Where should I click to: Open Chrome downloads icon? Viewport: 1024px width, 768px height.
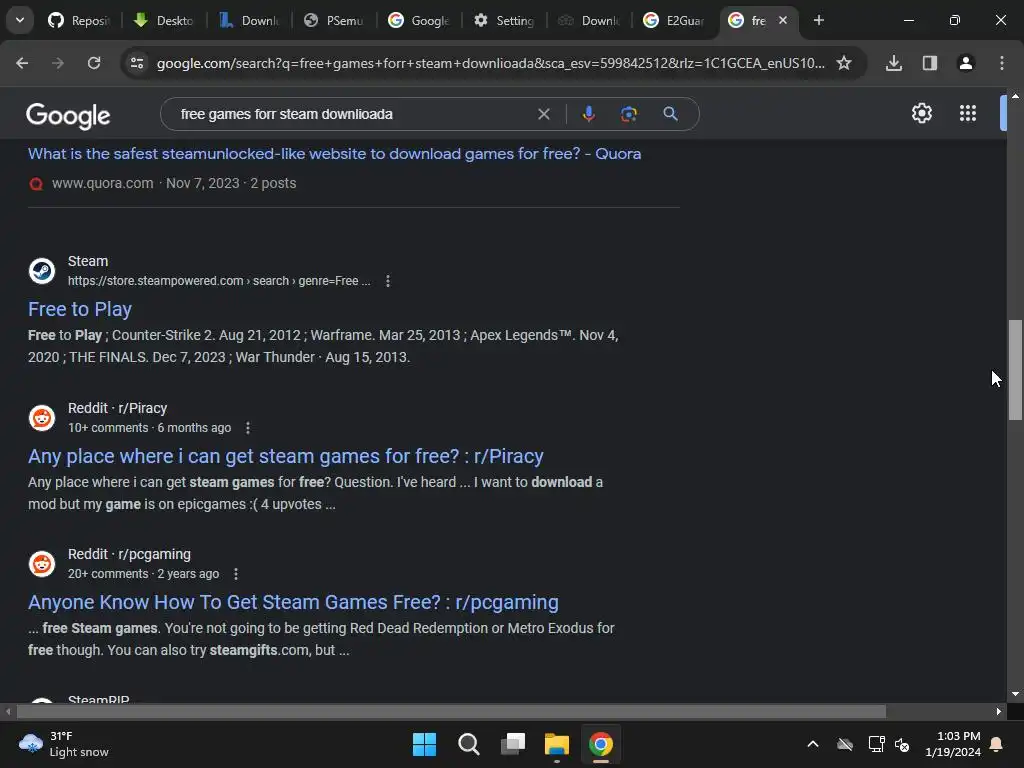click(894, 63)
